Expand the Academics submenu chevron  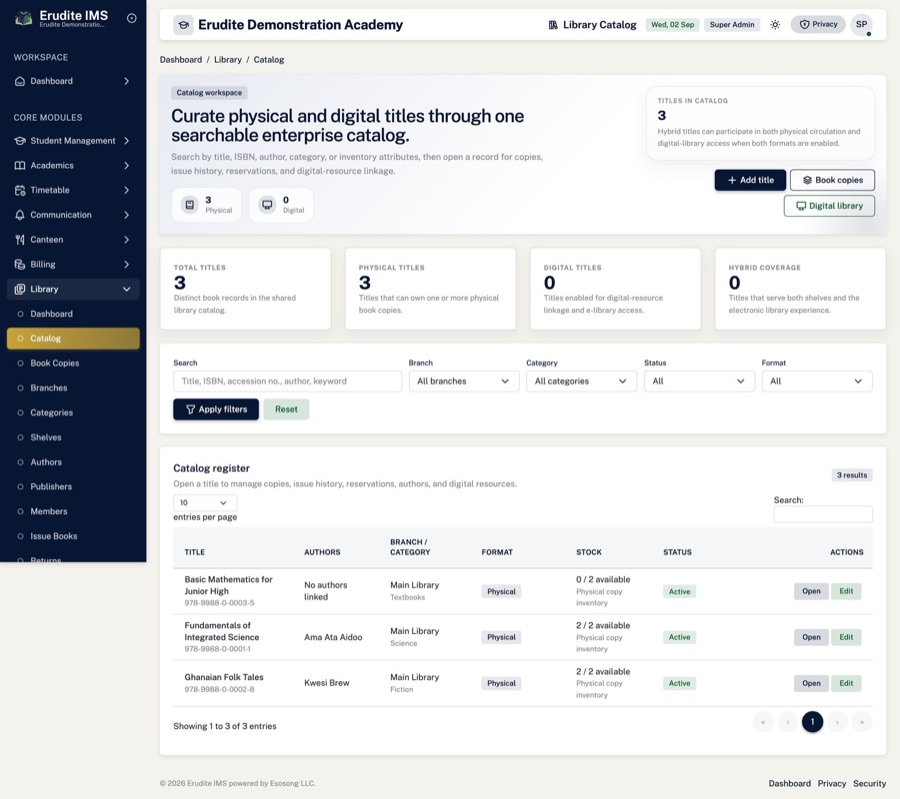(x=126, y=165)
